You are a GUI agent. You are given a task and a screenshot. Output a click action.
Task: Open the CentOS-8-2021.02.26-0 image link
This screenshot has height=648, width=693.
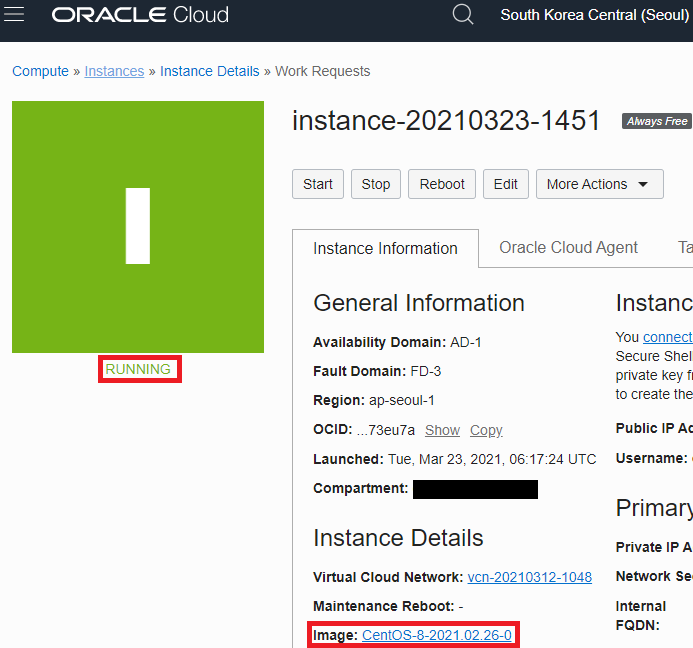coord(437,635)
